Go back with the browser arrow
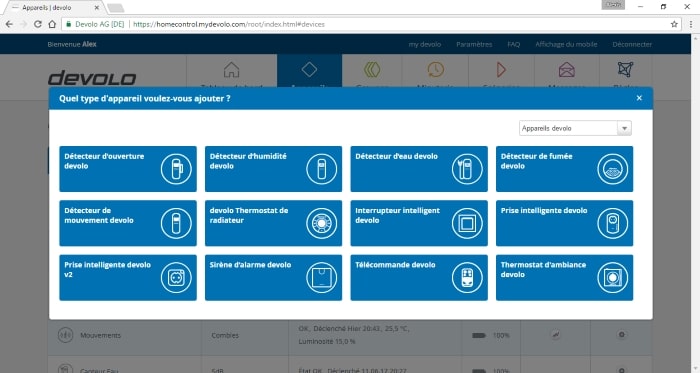This screenshot has width=700, height=373. 9,24
